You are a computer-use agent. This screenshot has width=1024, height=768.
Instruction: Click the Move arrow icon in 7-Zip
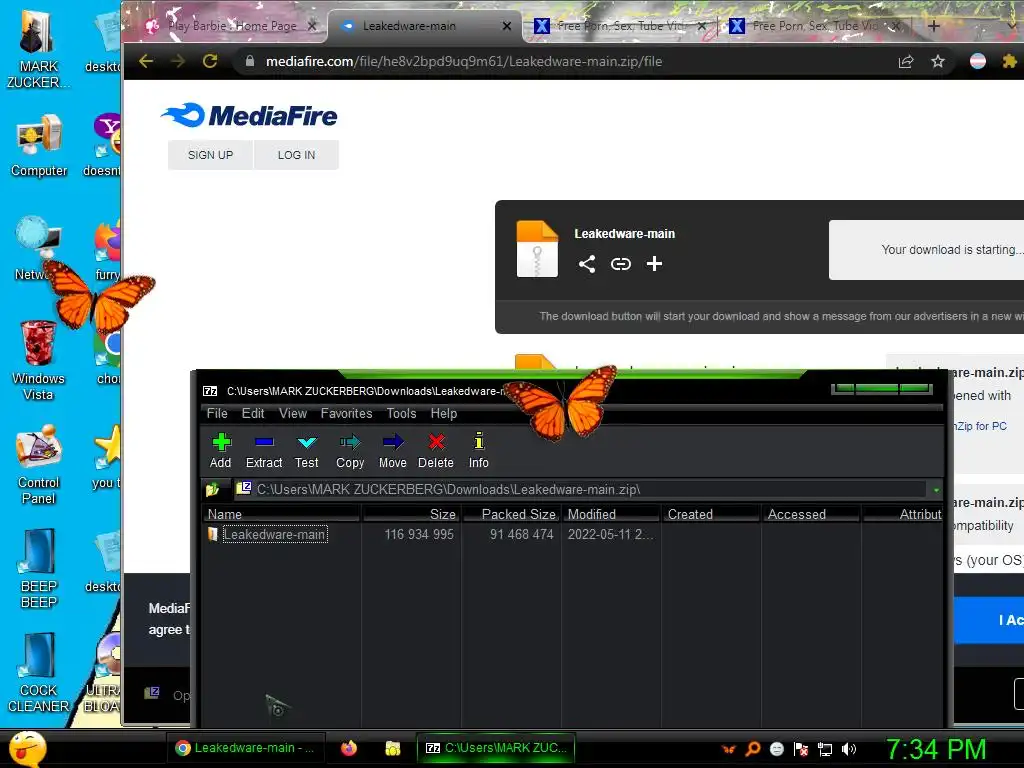(x=392, y=451)
